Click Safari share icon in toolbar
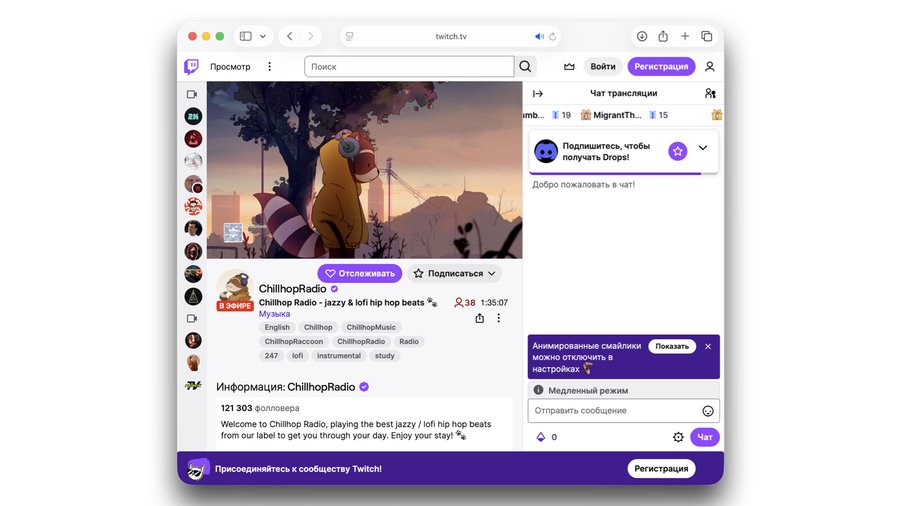This screenshot has height=506, width=900. tap(663, 36)
